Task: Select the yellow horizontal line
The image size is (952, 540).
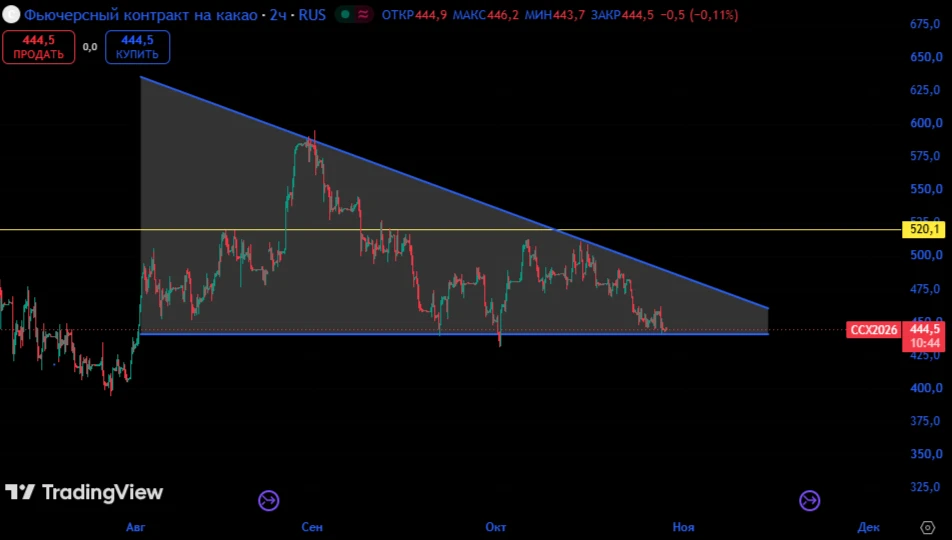Action: [450, 230]
